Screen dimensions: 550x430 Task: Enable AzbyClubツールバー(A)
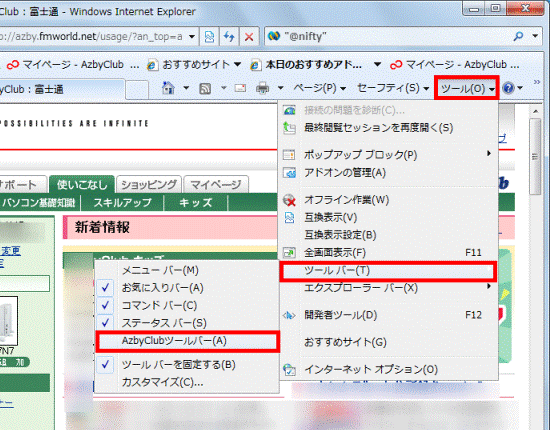[x=187, y=341]
